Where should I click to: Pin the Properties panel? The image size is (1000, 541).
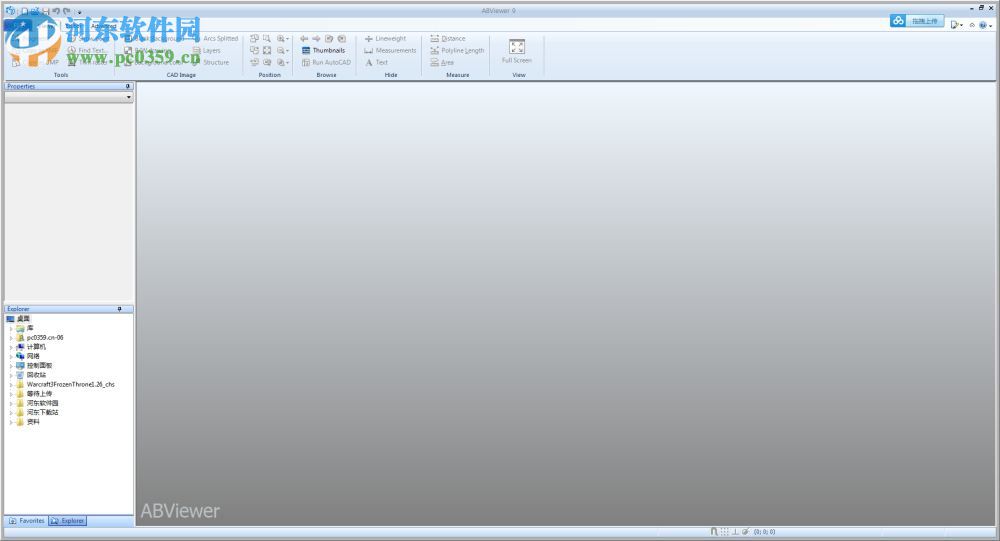tap(128, 86)
